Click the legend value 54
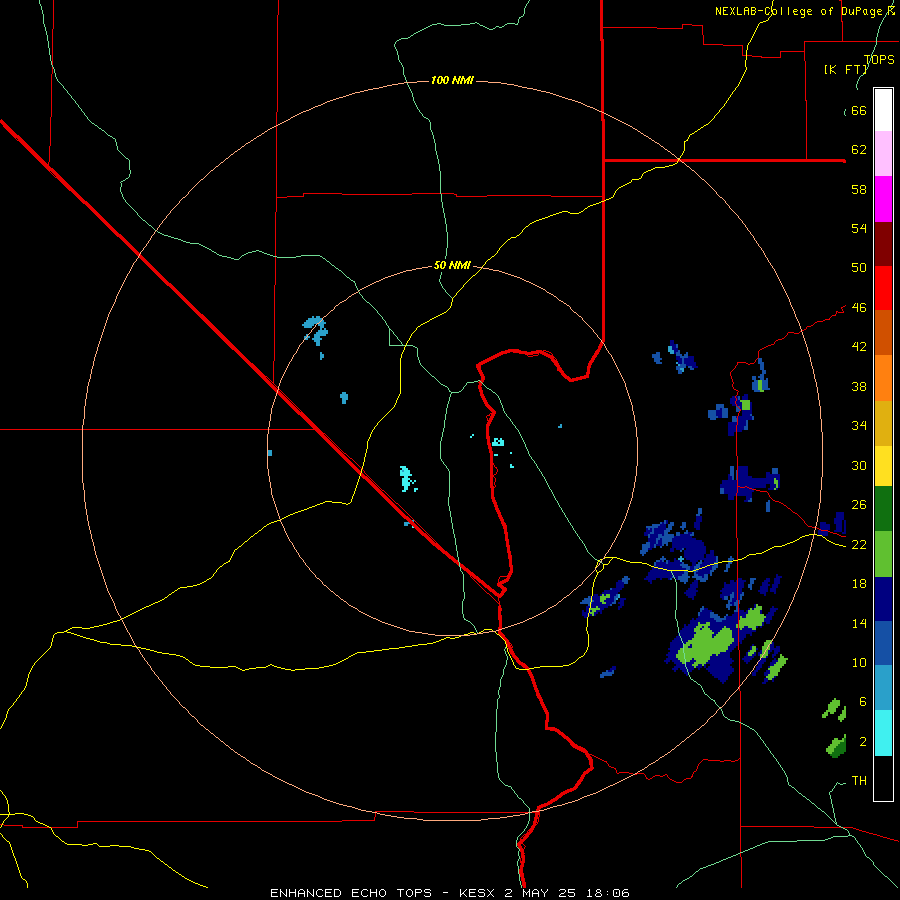This screenshot has height=900, width=900. tap(859, 228)
